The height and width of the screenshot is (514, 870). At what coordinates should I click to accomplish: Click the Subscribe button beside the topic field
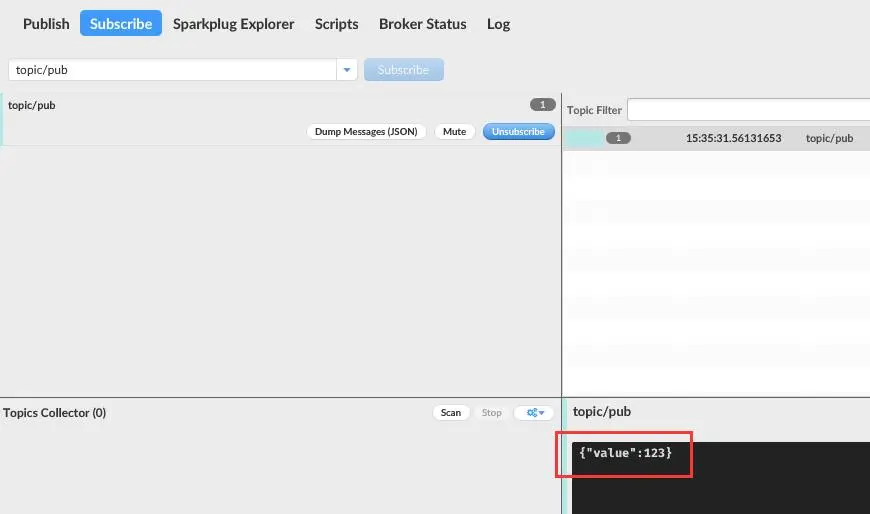point(404,70)
